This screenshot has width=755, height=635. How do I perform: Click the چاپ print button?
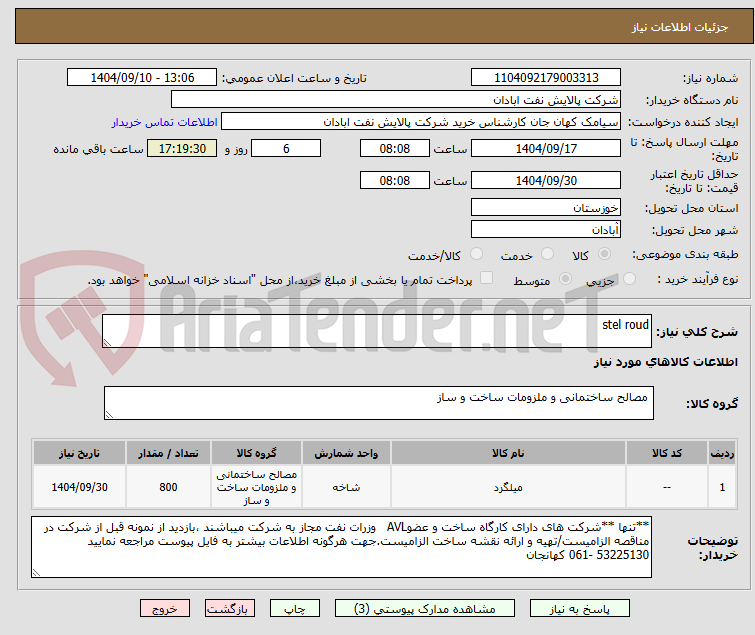(295, 609)
